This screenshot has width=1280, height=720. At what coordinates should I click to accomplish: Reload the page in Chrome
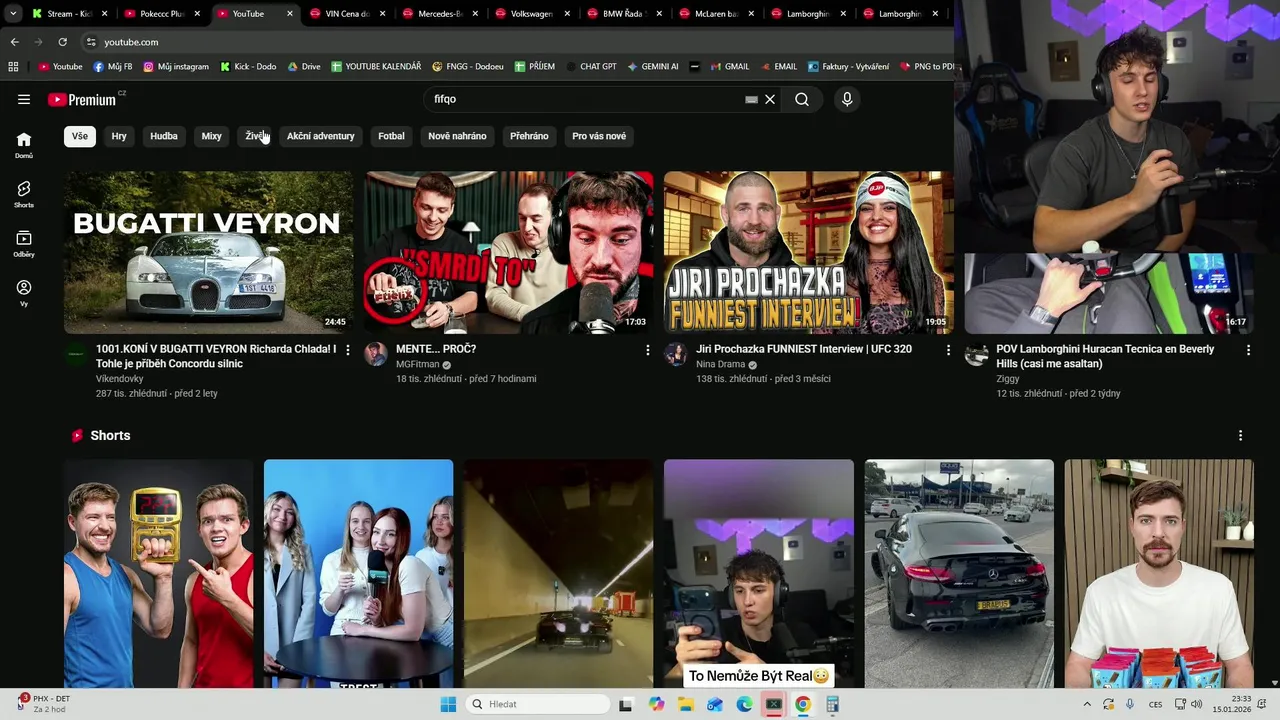(62, 42)
